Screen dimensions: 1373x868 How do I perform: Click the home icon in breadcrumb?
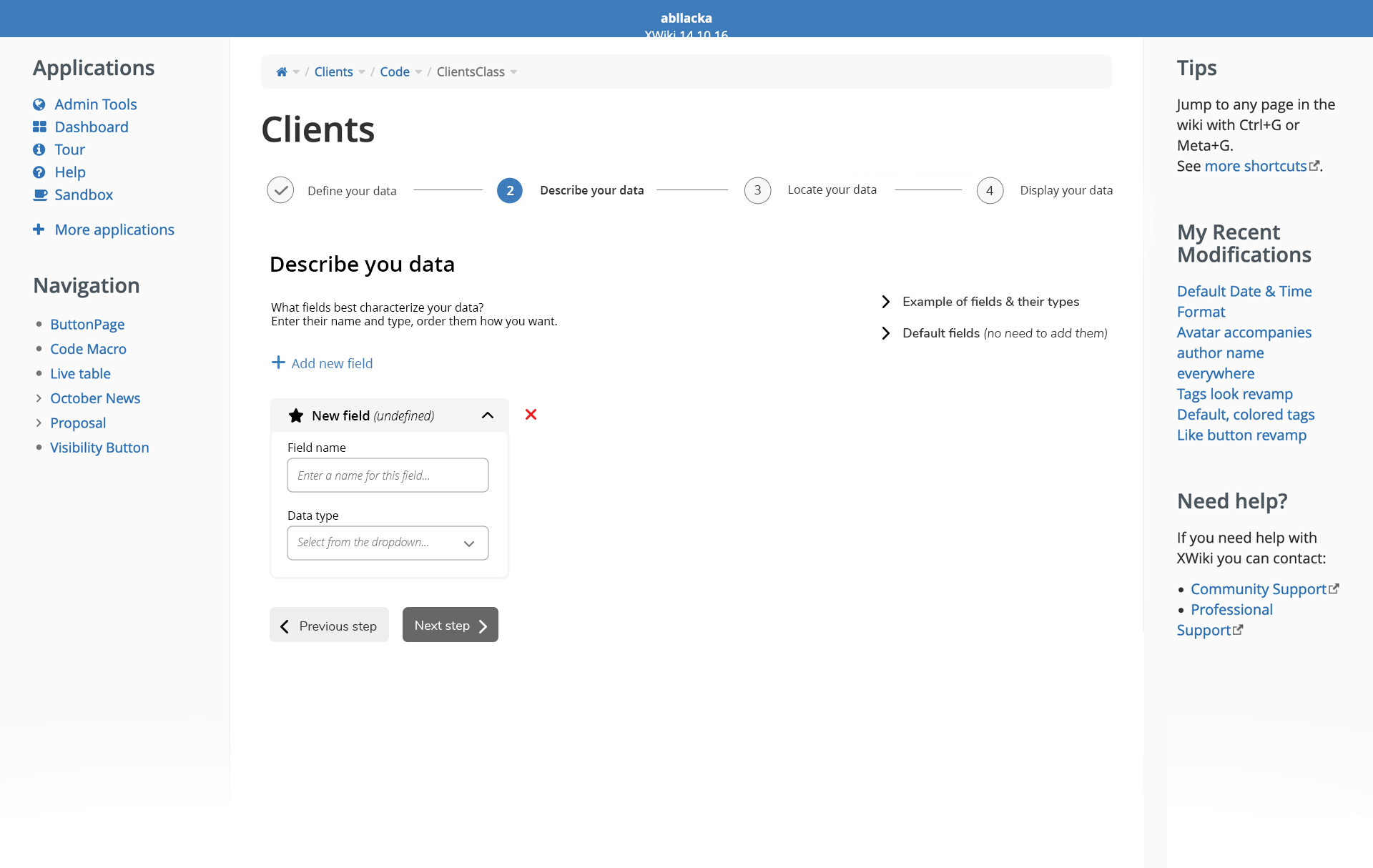[x=281, y=71]
